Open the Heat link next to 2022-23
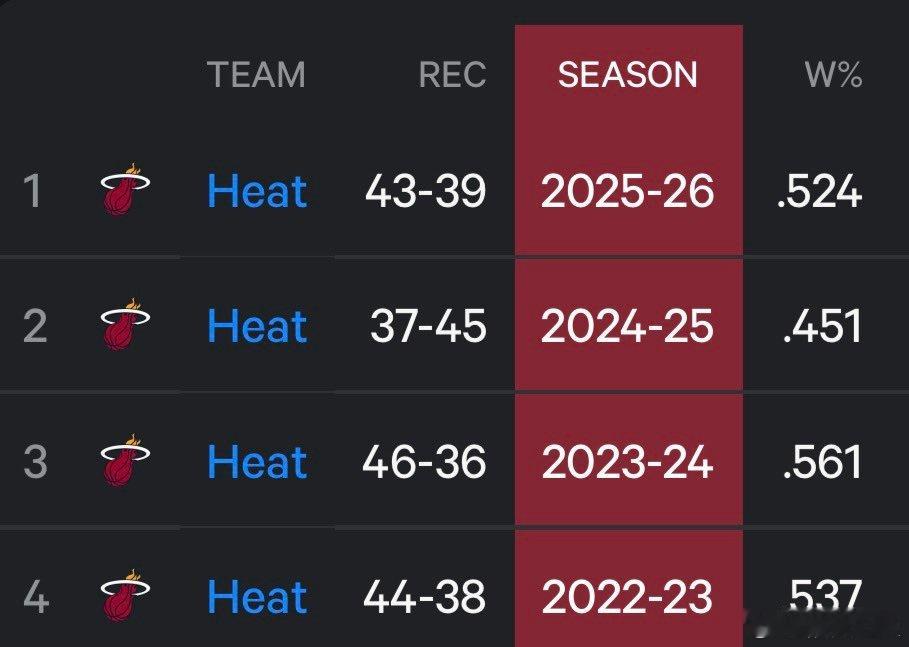The image size is (909, 647). click(x=256, y=596)
